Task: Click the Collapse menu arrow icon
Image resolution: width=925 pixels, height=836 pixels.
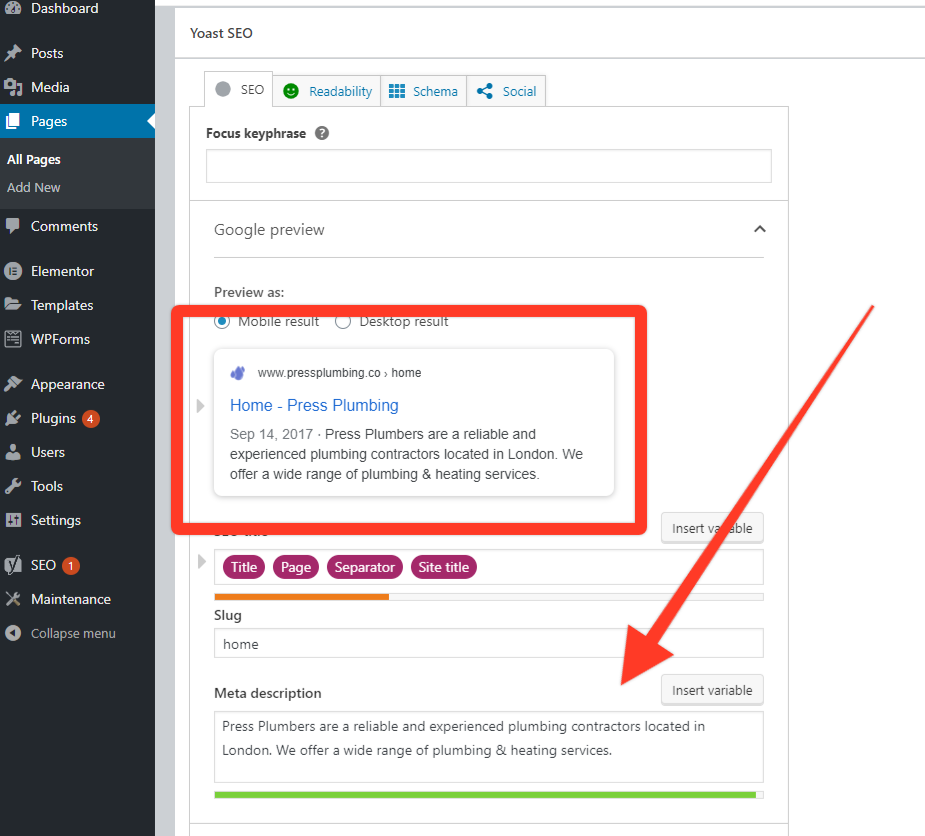Action: coord(13,633)
